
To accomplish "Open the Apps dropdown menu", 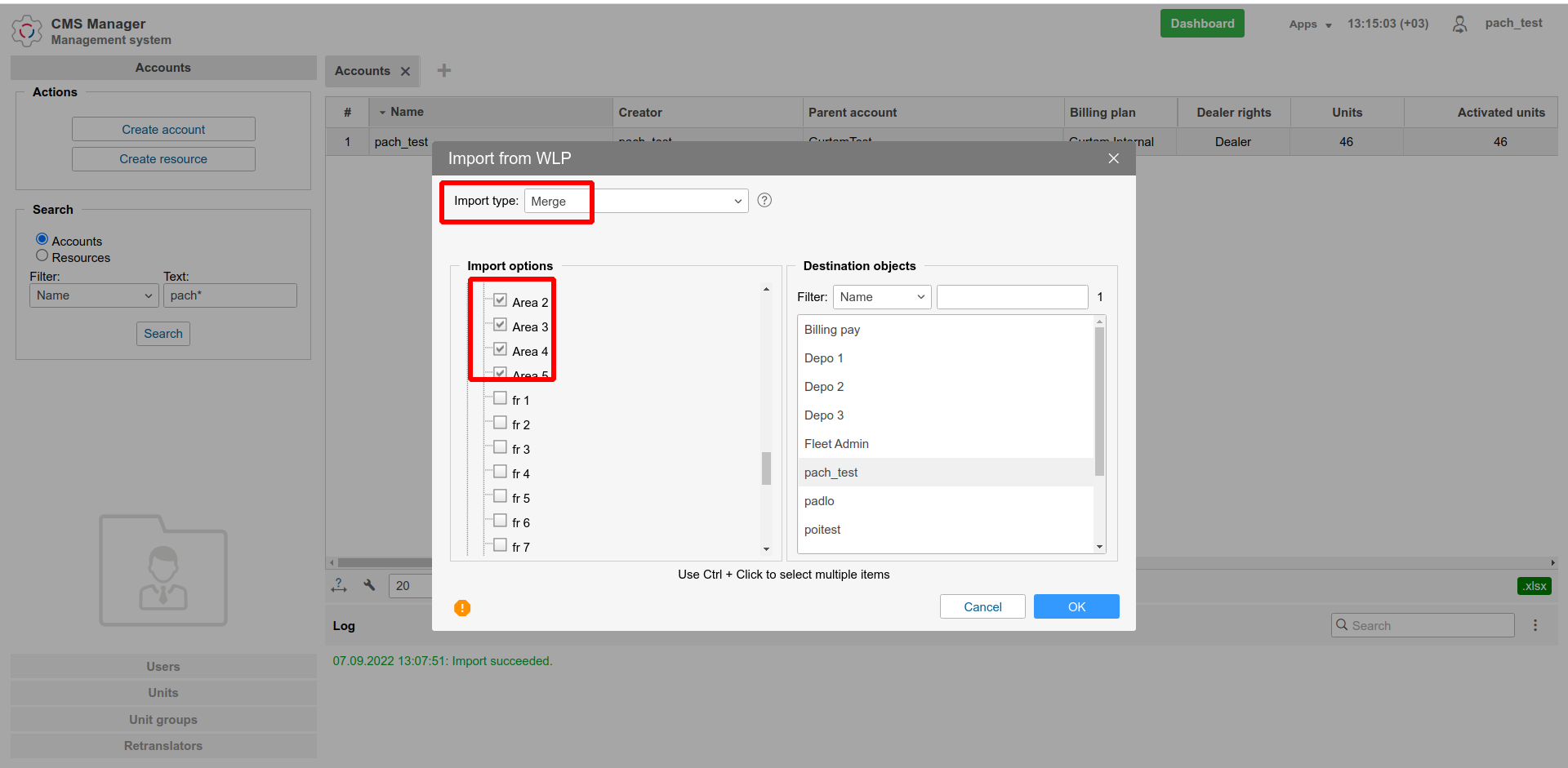I will [x=1309, y=24].
